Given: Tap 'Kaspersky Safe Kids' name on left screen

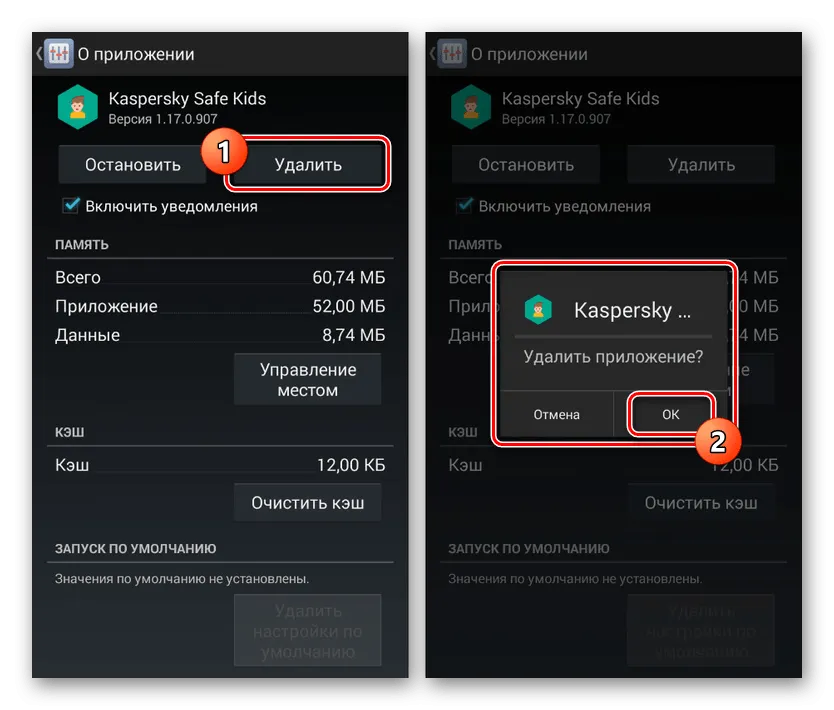Looking at the screenshot, I should click(187, 98).
